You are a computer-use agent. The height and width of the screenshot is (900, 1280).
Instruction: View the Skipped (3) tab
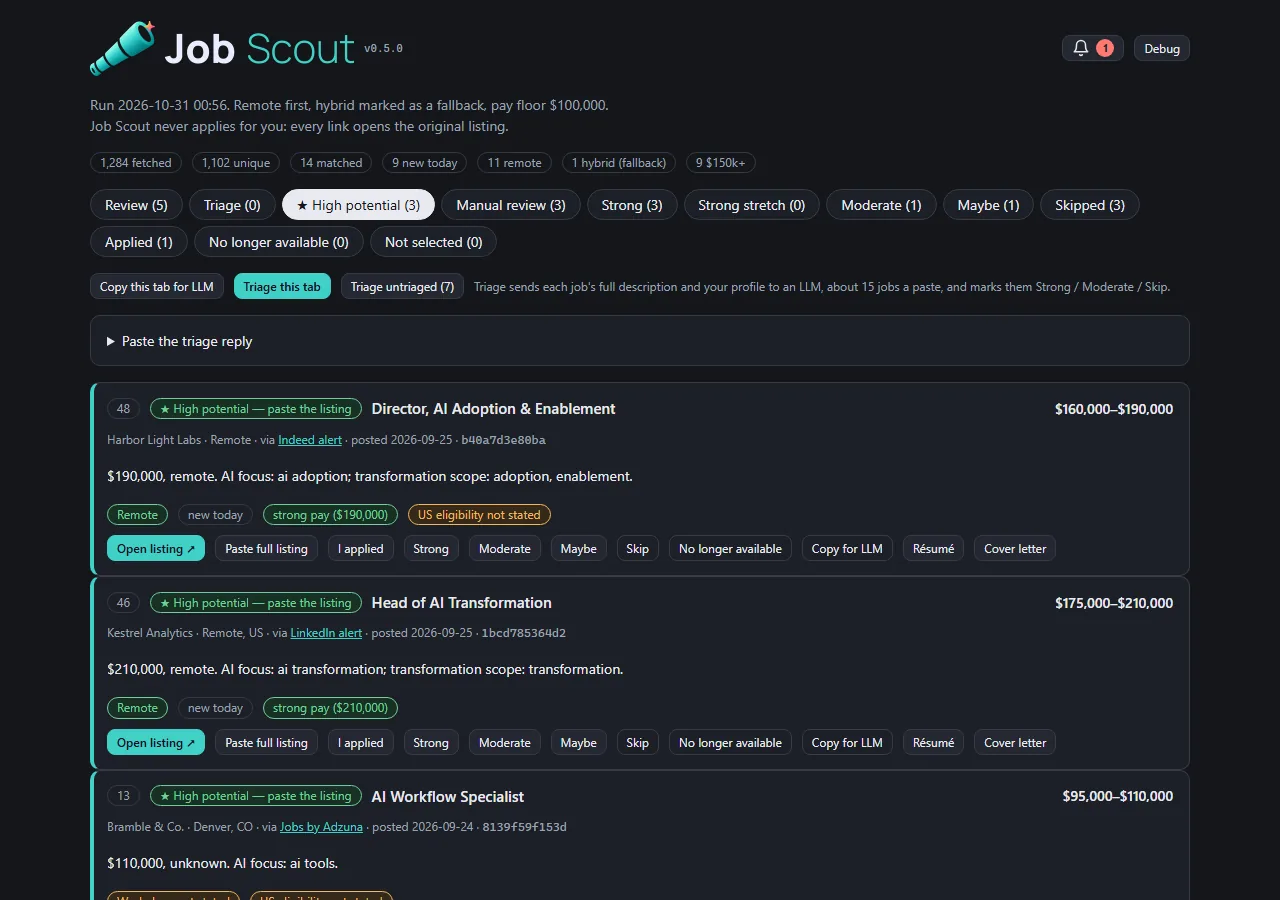click(x=1090, y=205)
